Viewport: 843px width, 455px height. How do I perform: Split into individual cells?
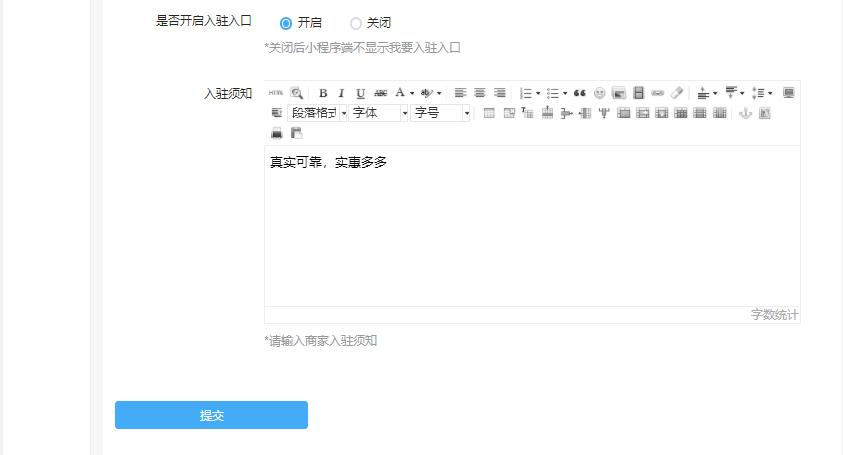681,113
